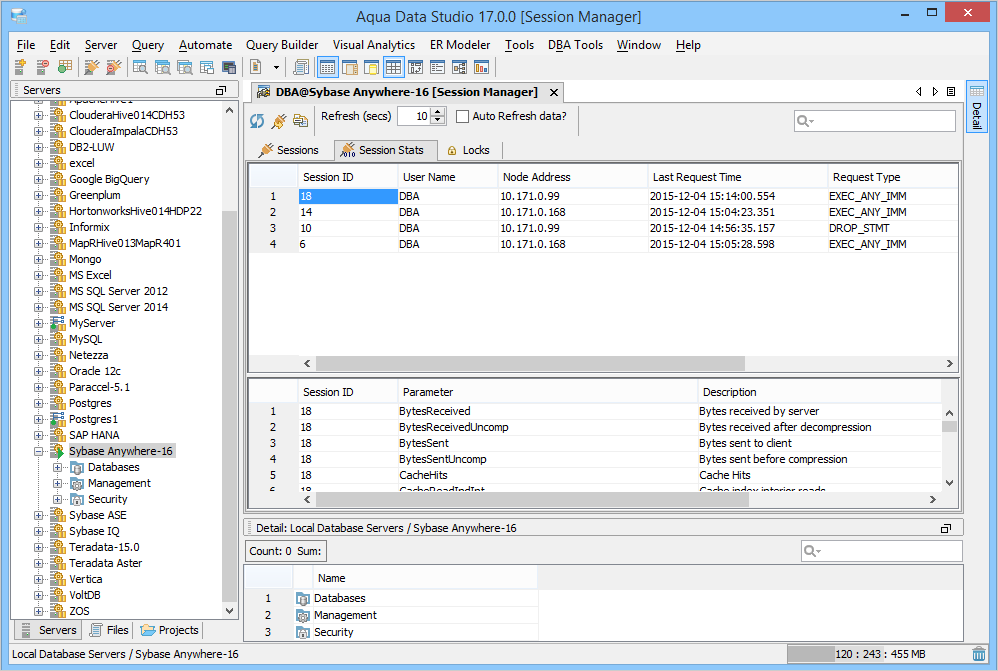
Task: Switch to the Files panel tab
Action: (x=109, y=630)
